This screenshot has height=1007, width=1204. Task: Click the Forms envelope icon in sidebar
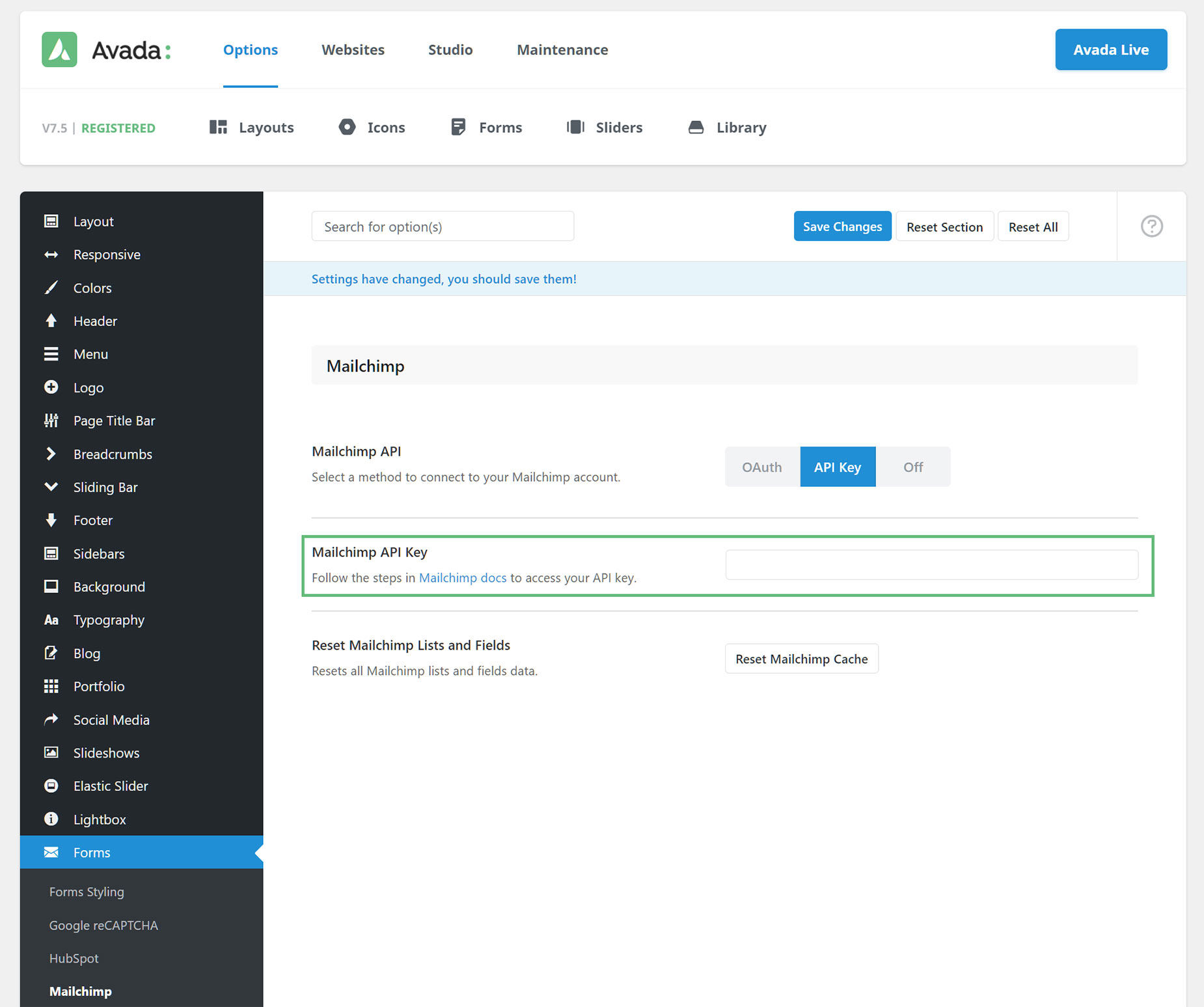tap(51, 852)
